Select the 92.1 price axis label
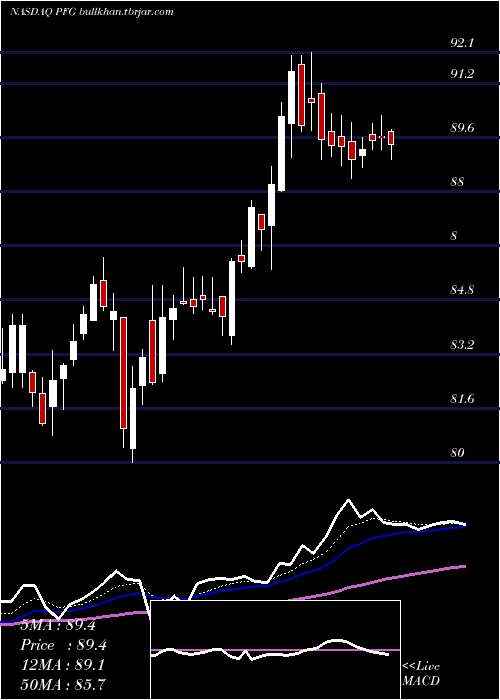 click(x=462, y=43)
